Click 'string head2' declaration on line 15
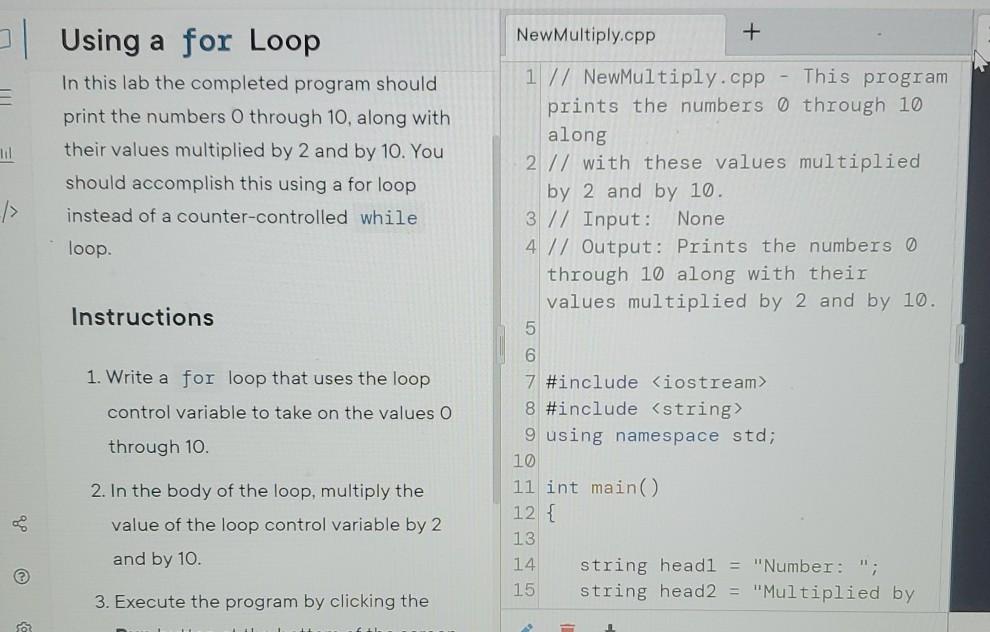 tap(747, 592)
